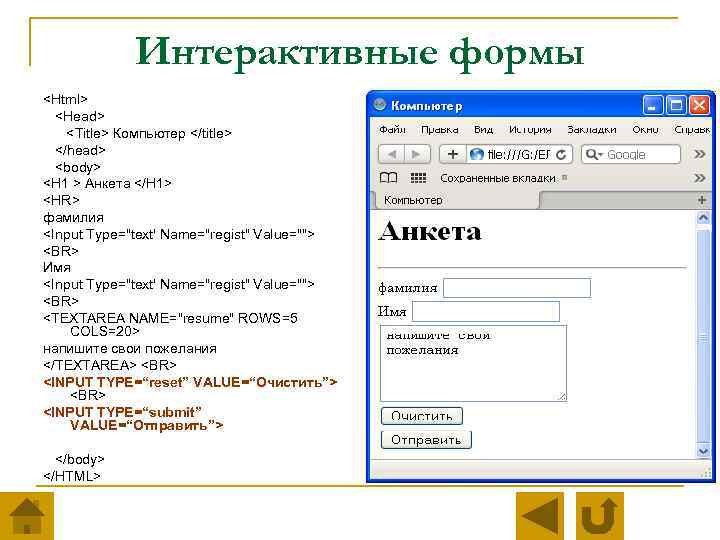The image size is (720, 540).
Task: Click the code line INPUT TYPE submit
Action: point(133,418)
